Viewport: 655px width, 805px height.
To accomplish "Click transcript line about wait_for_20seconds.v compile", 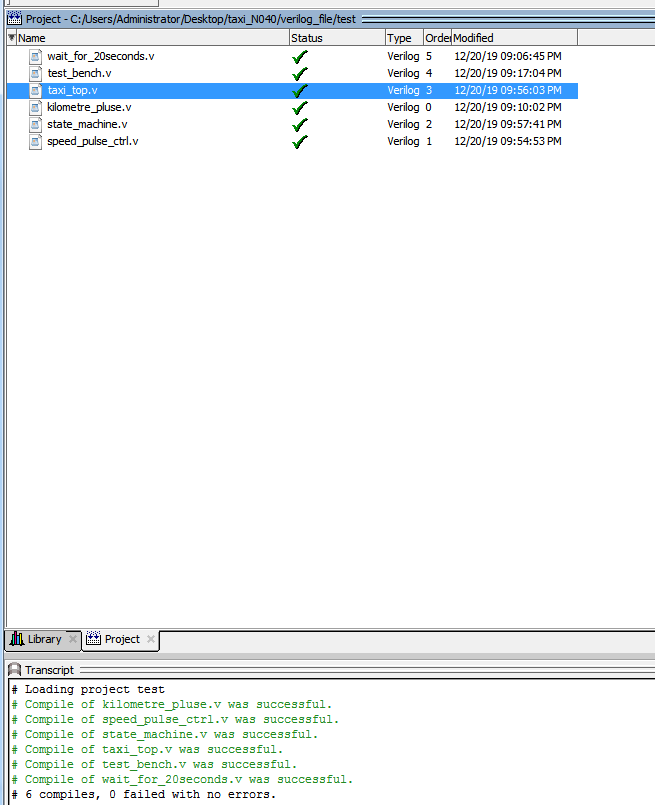I will tap(182, 779).
